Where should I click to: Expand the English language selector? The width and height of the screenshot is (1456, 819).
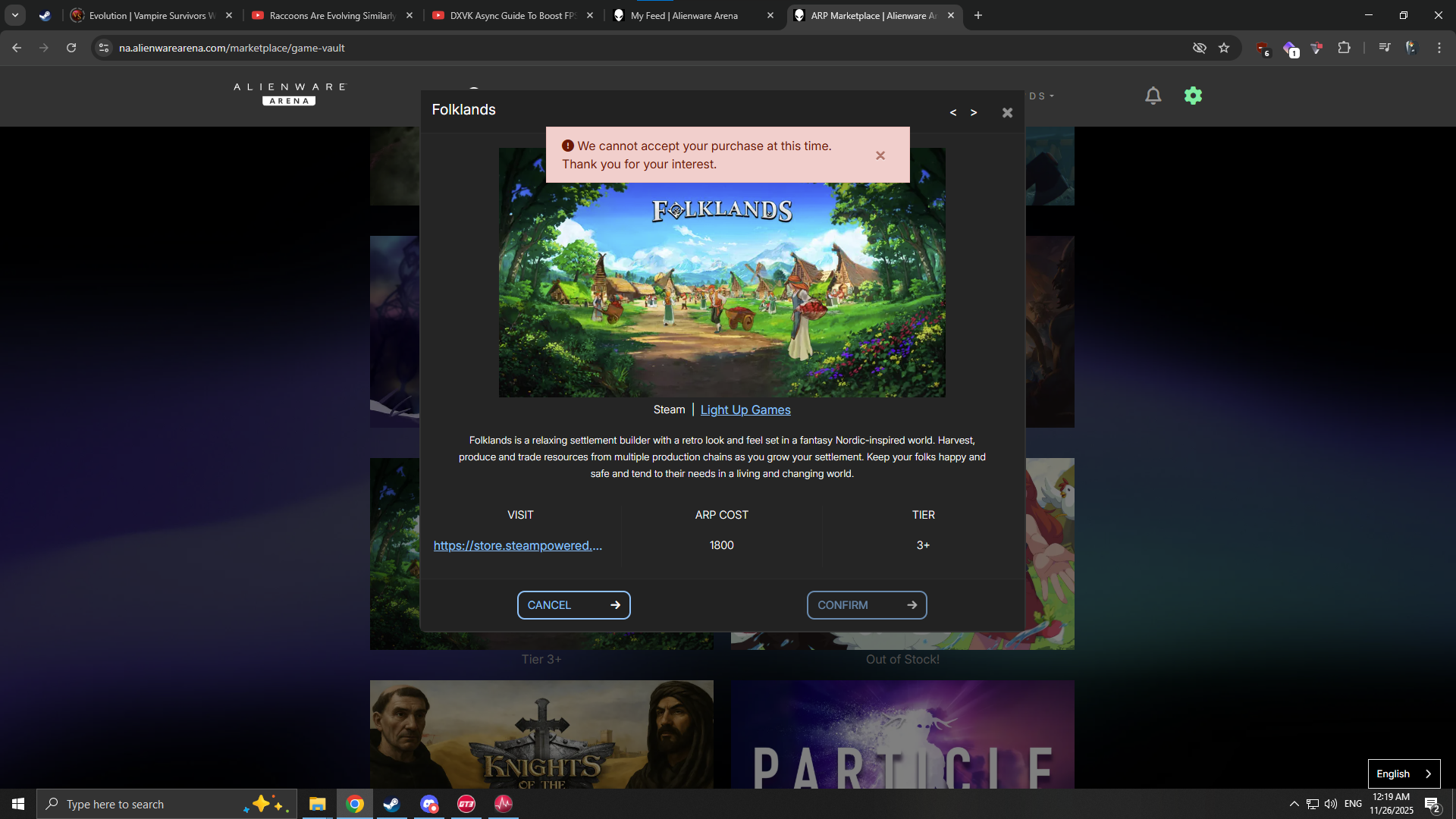coord(1404,773)
